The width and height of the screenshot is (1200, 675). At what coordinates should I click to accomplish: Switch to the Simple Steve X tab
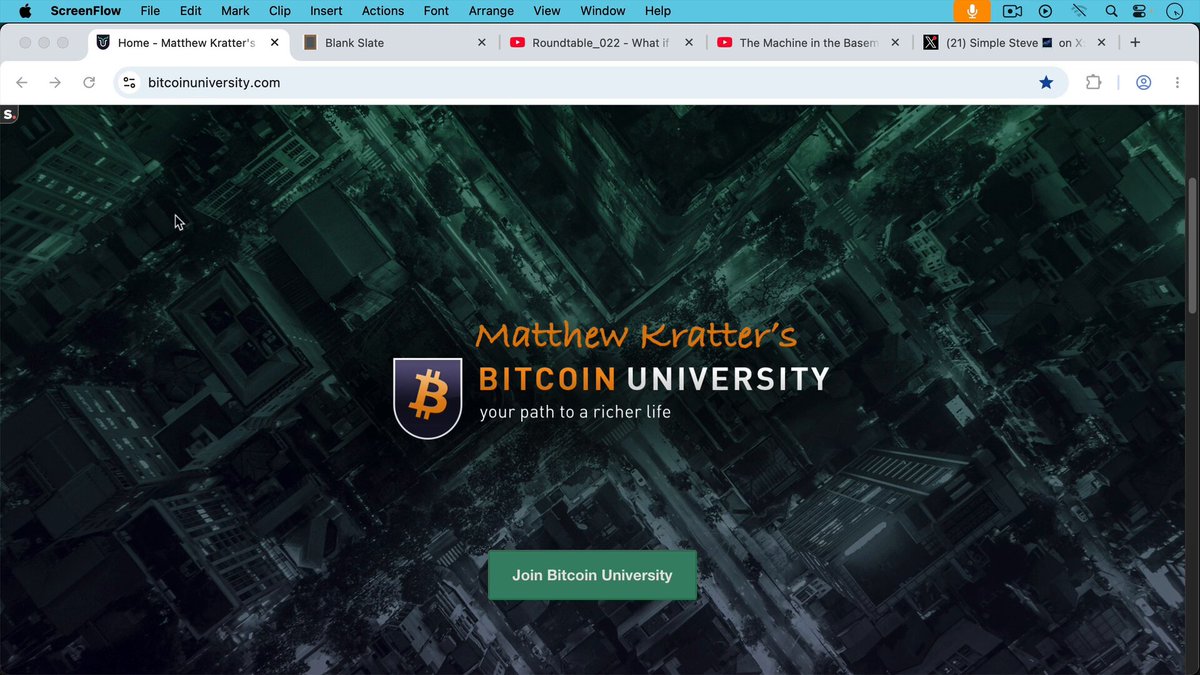(1017, 43)
